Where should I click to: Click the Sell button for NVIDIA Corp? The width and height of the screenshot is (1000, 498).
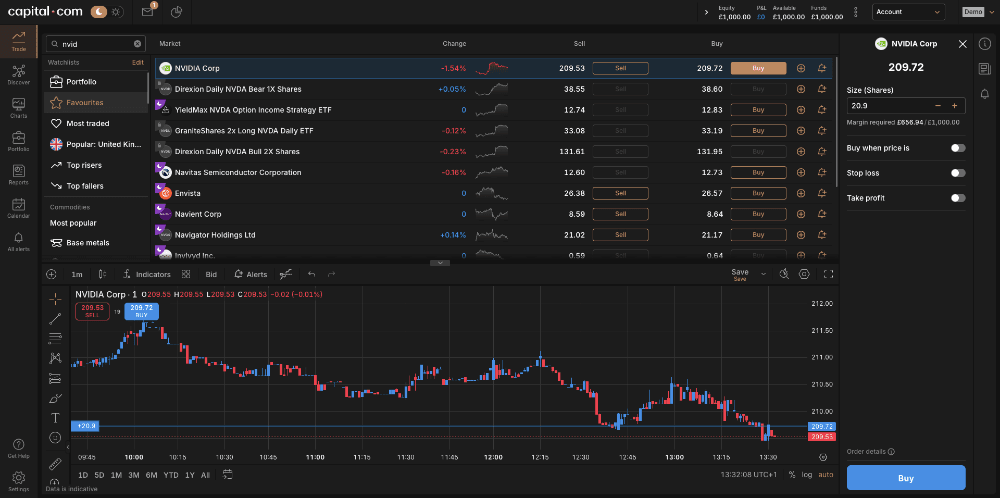point(621,68)
